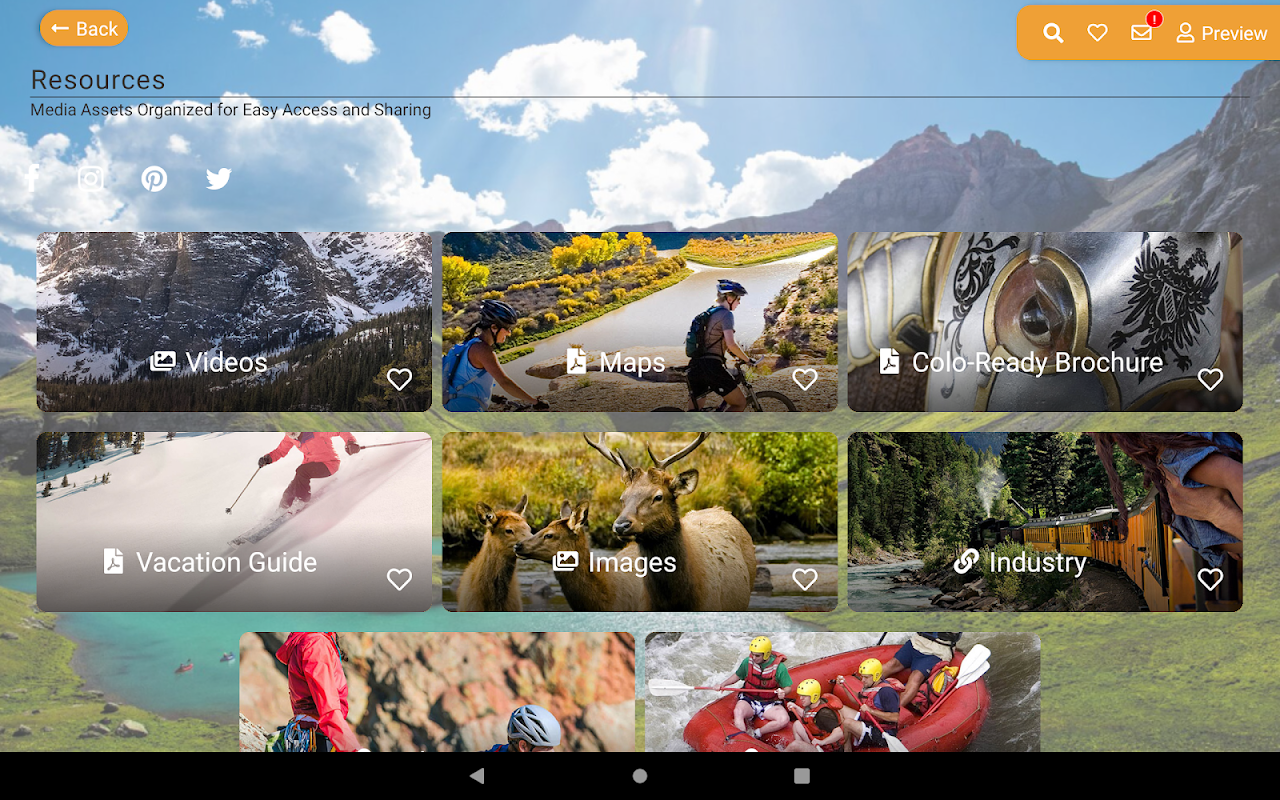Click the 'Media Assets Organized' subtitle text

(x=231, y=110)
